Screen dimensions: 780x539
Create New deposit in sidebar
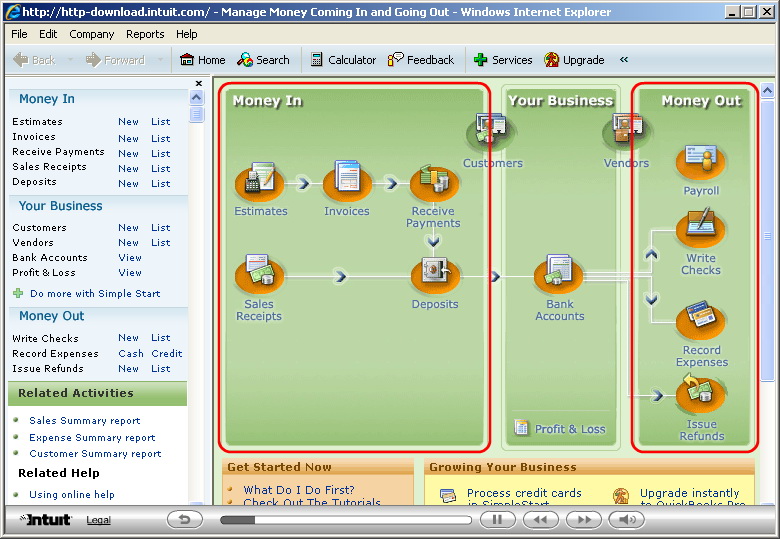click(x=128, y=183)
